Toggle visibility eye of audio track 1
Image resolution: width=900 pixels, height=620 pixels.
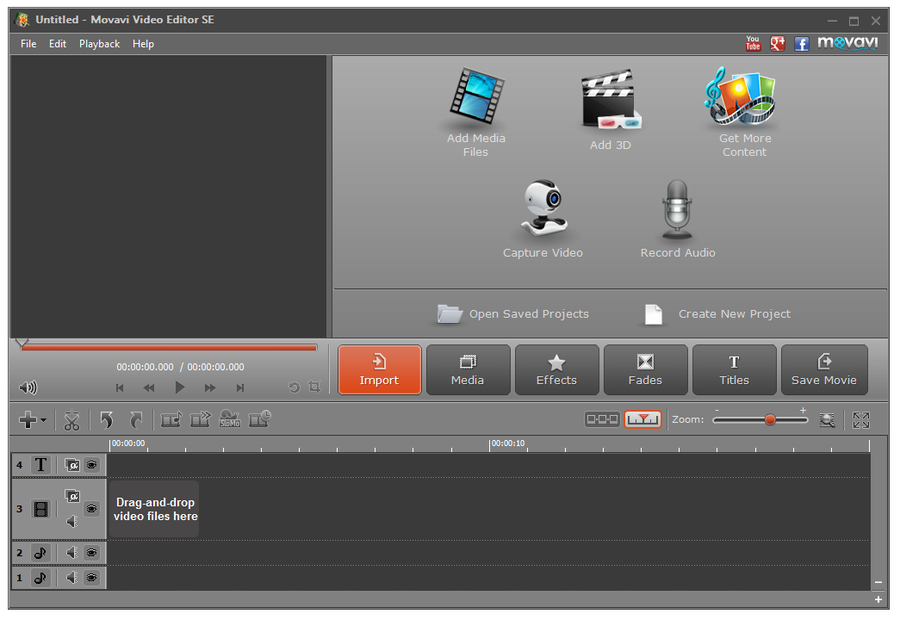pos(92,578)
